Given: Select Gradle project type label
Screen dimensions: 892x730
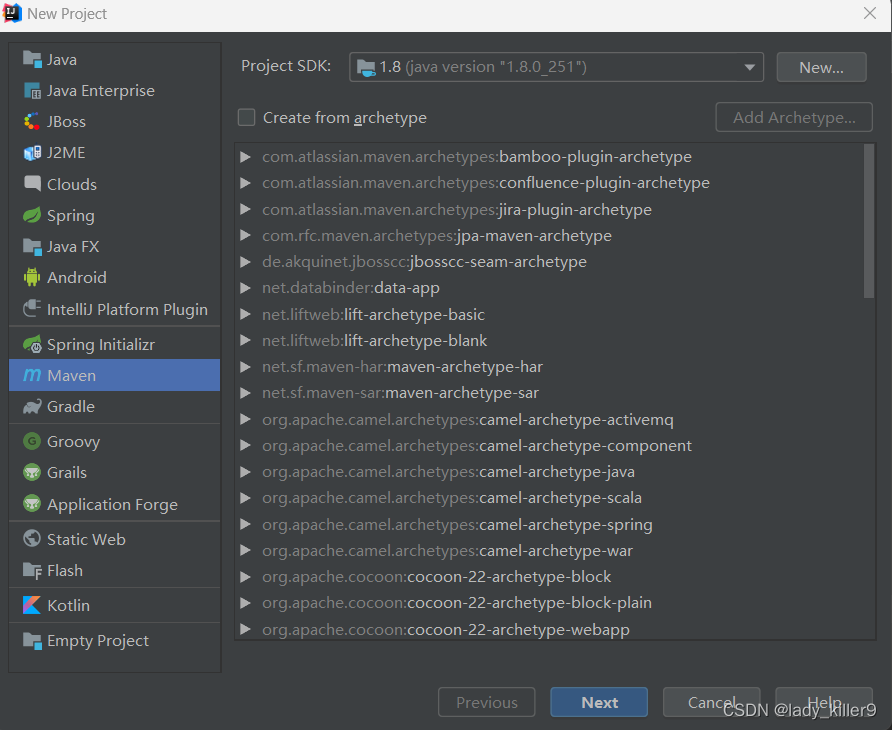Looking at the screenshot, I should point(71,406).
